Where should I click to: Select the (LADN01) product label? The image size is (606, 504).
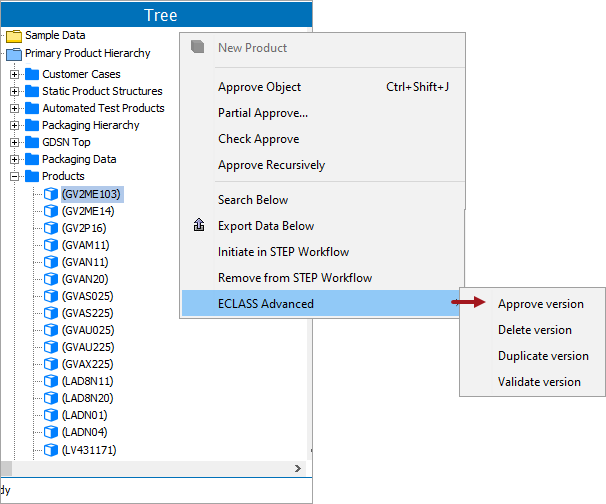[x=85, y=415]
